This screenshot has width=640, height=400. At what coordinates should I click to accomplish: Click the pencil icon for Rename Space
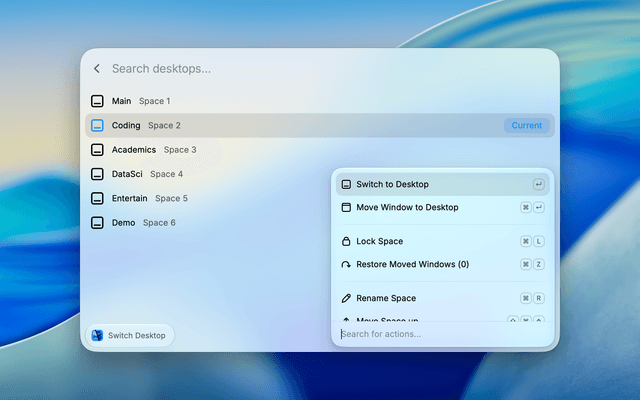tap(346, 298)
